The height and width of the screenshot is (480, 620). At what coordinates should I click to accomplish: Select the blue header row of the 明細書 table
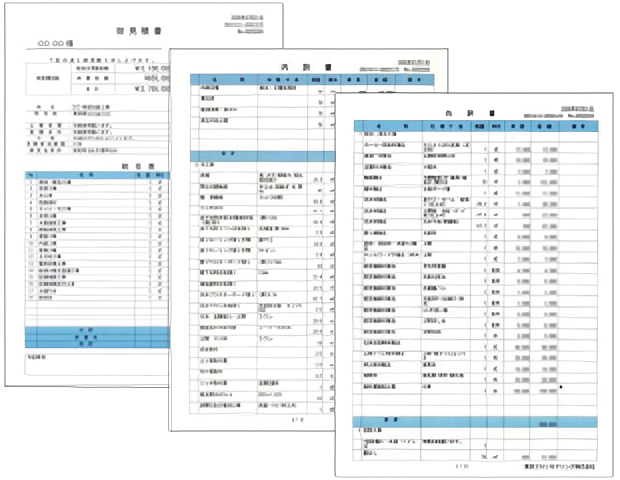point(97,175)
